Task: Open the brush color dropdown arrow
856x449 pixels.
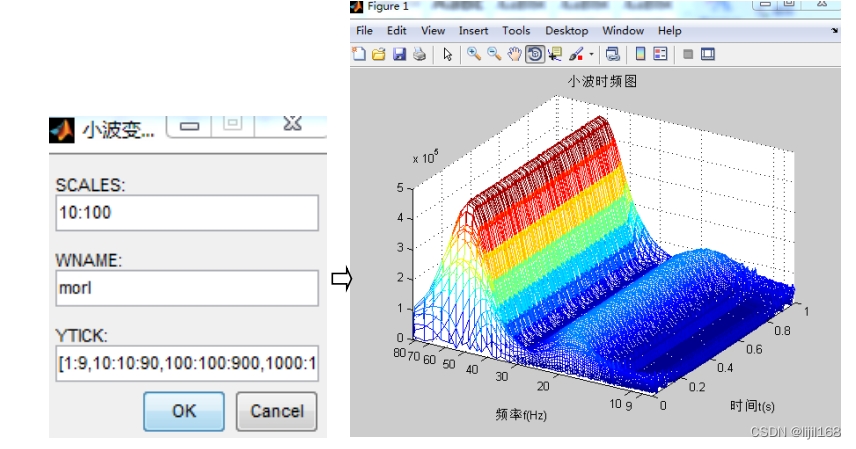Action: [591, 54]
